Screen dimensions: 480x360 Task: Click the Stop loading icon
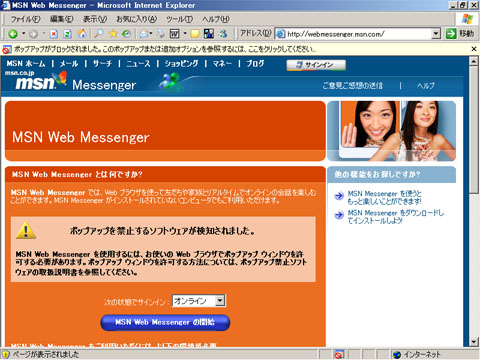click(54, 34)
